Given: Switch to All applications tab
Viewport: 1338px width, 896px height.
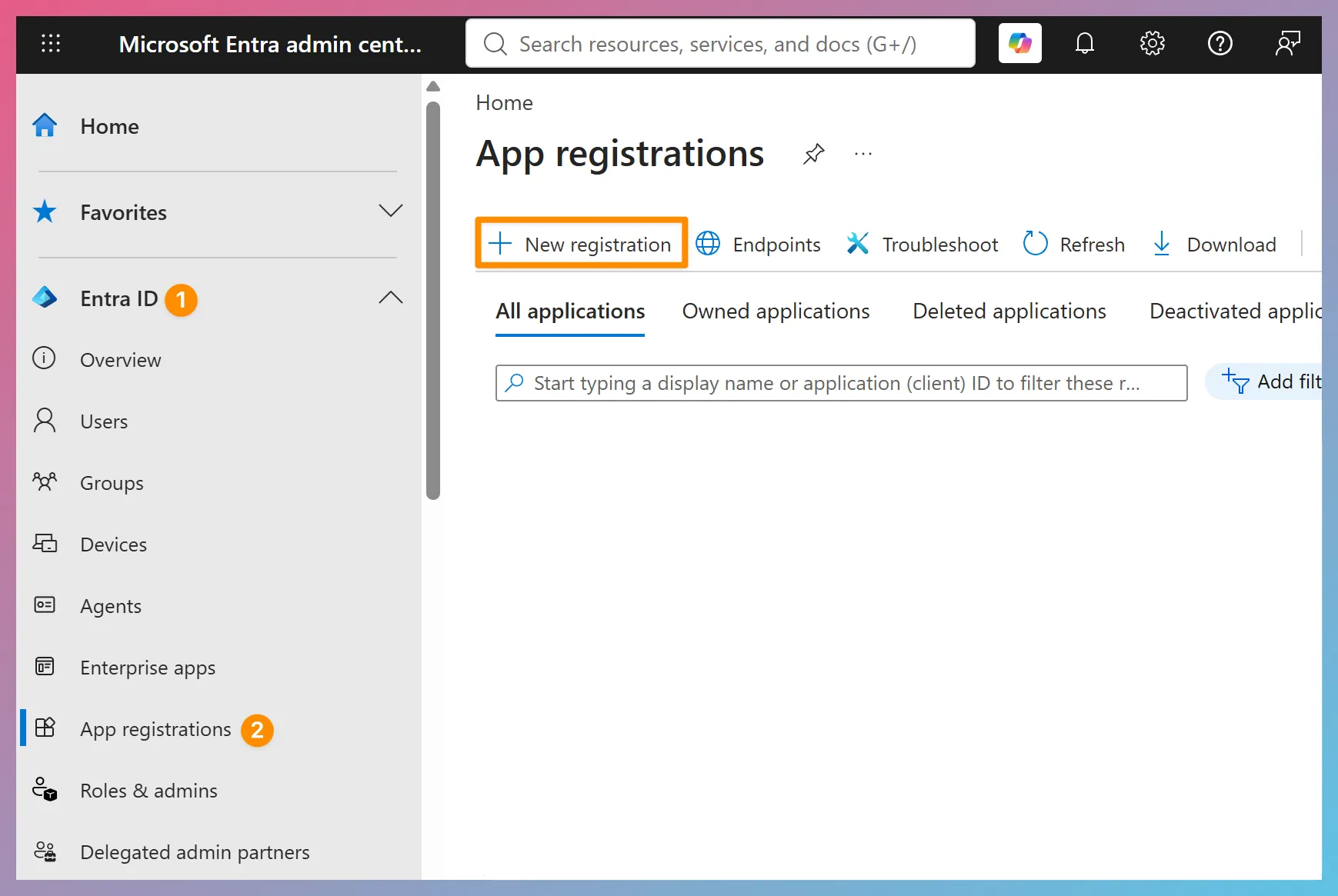Looking at the screenshot, I should (x=570, y=311).
